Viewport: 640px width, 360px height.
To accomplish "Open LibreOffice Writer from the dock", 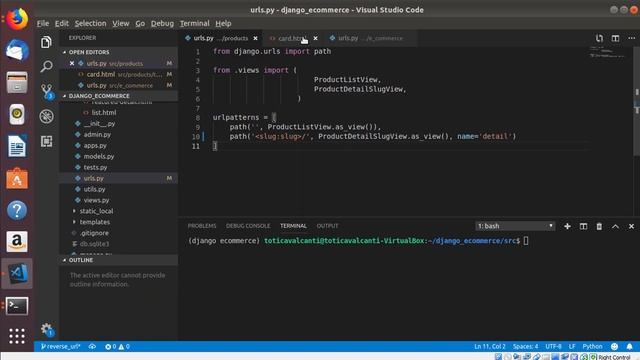I will click(x=17, y=146).
